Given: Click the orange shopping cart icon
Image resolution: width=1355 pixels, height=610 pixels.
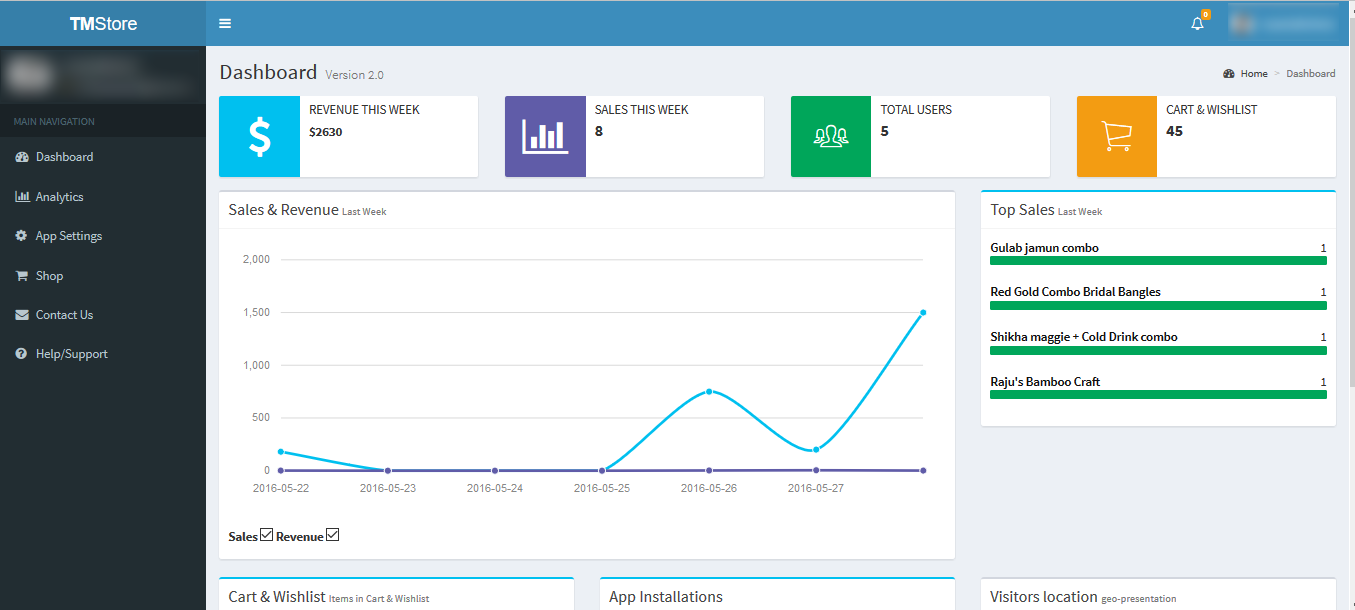Looking at the screenshot, I should [x=1117, y=137].
